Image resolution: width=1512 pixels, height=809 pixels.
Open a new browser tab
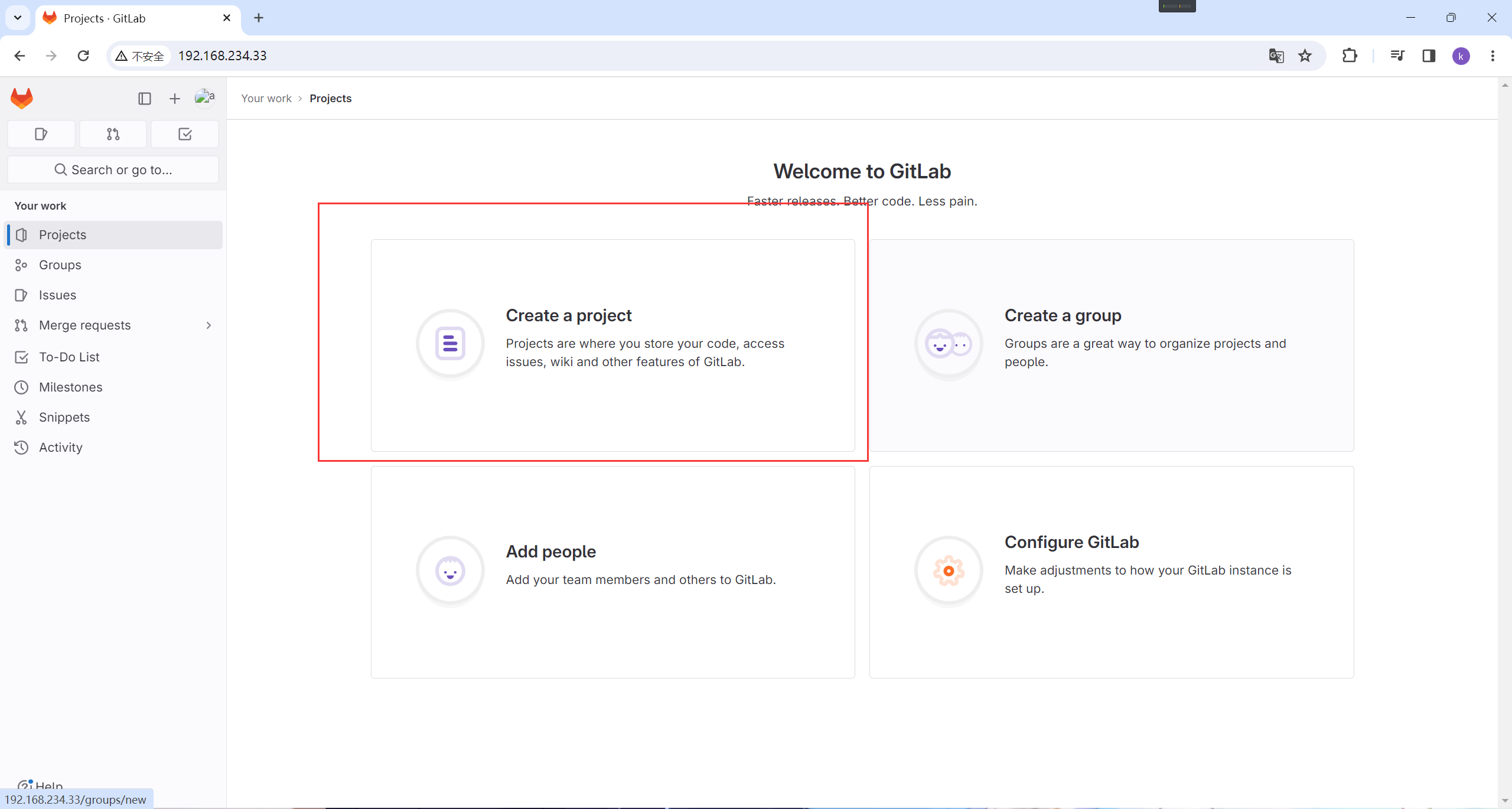[259, 18]
